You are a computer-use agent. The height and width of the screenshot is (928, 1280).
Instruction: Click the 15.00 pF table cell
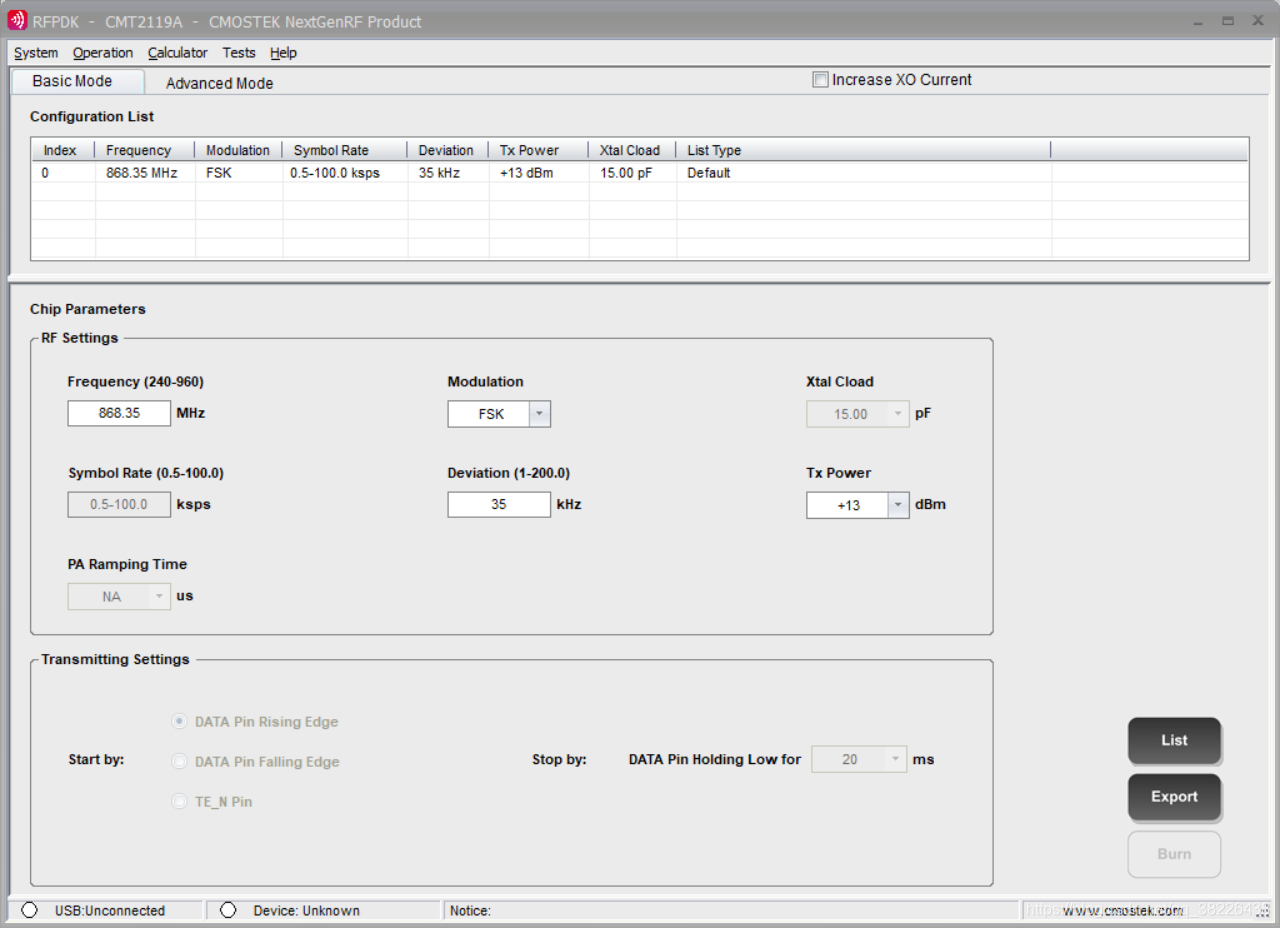[x=633, y=173]
